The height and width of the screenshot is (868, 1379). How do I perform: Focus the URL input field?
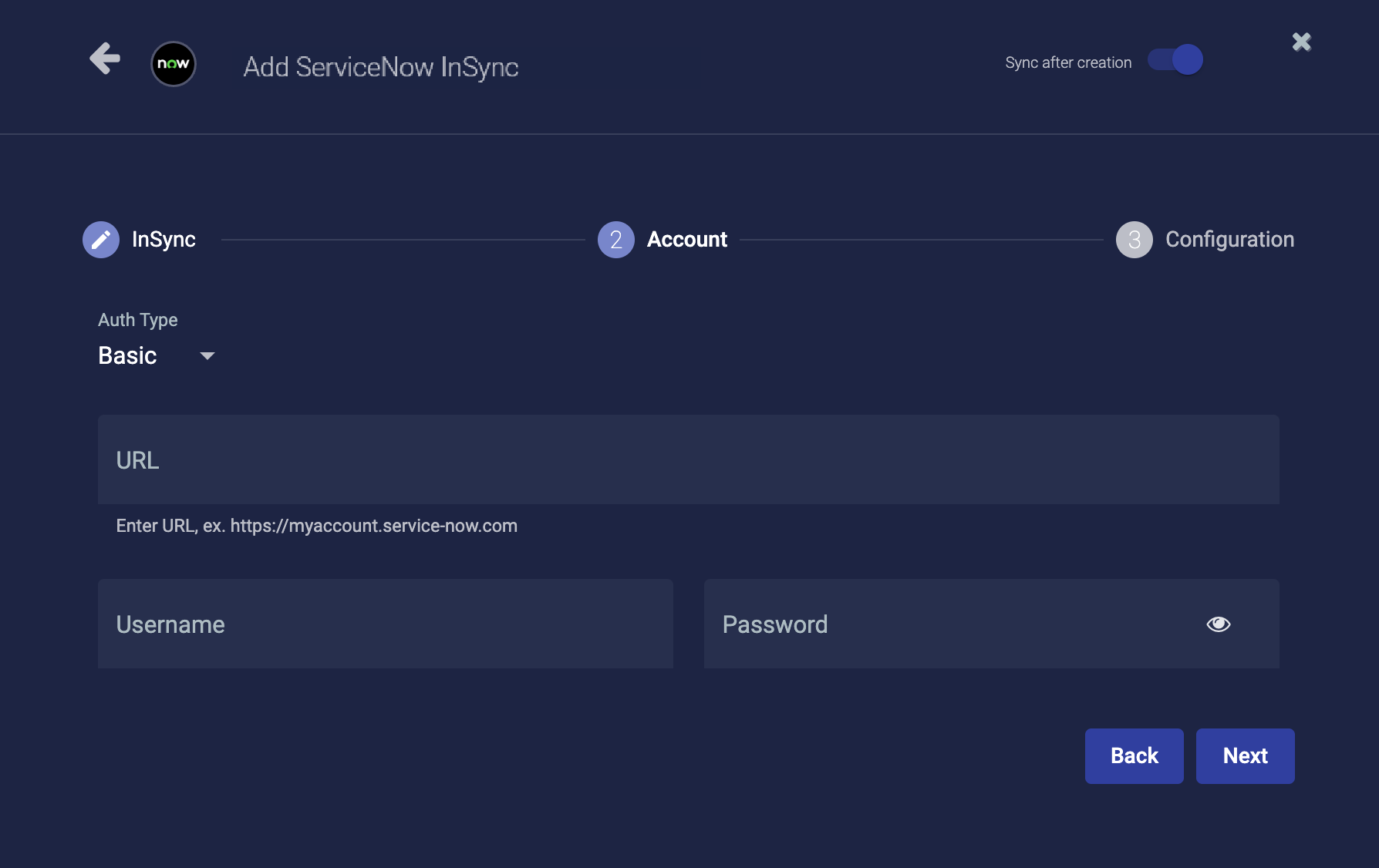tap(688, 460)
